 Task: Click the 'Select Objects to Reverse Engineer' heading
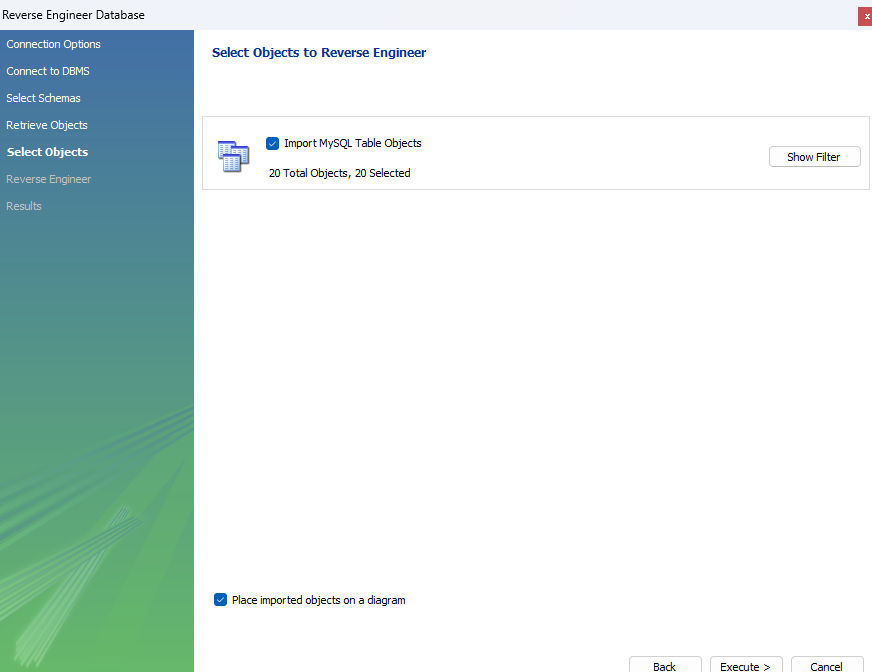pyautogui.click(x=319, y=52)
